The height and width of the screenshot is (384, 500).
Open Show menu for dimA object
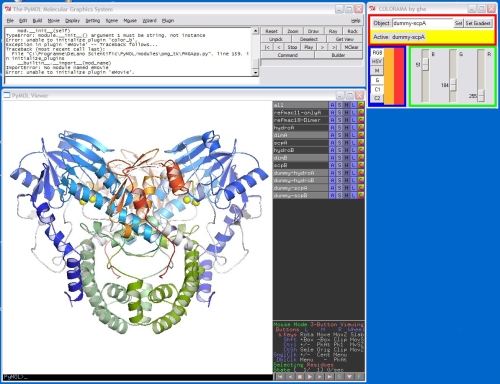pyautogui.click(x=339, y=135)
